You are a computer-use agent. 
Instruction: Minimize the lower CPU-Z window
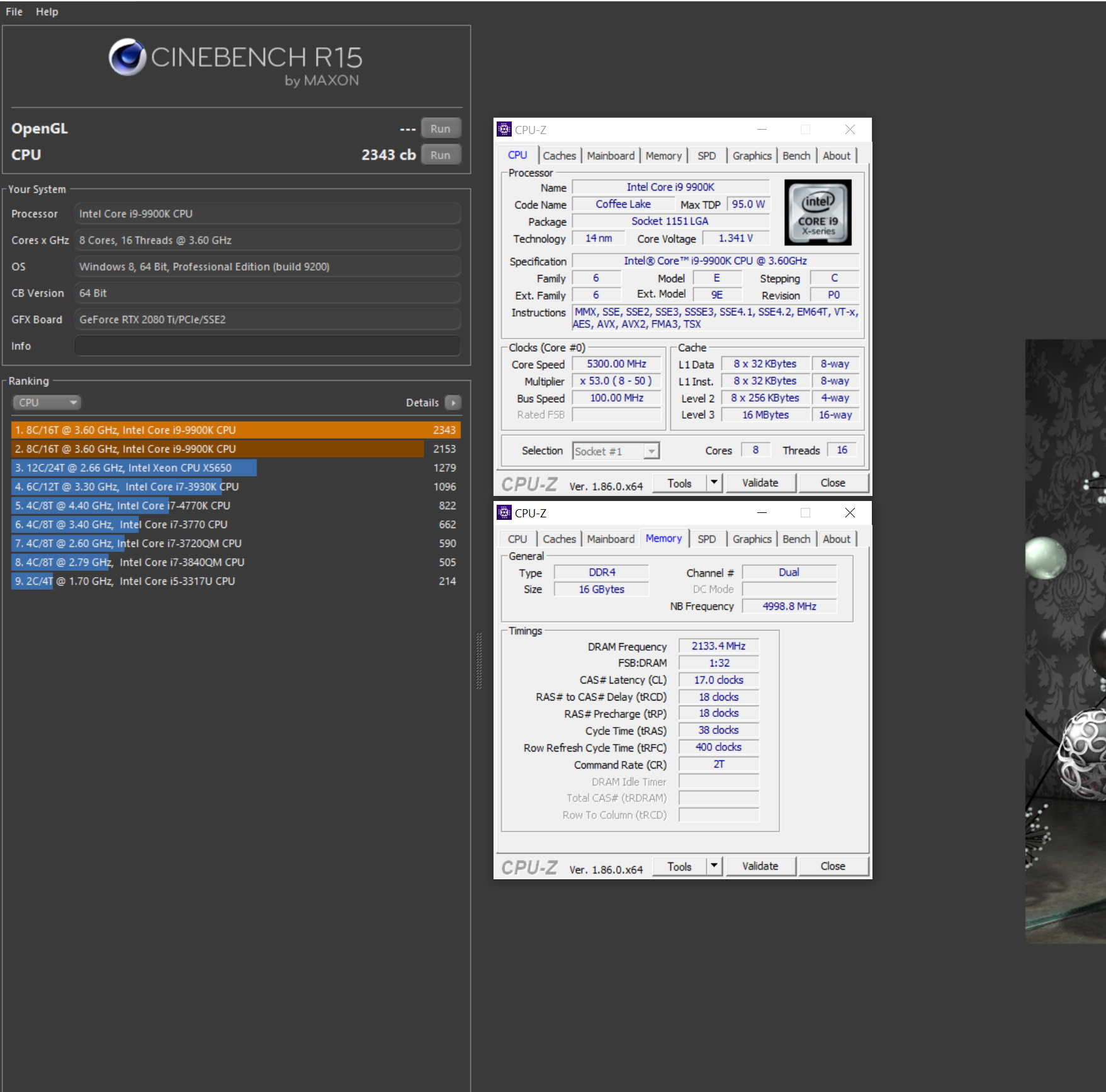[762, 512]
